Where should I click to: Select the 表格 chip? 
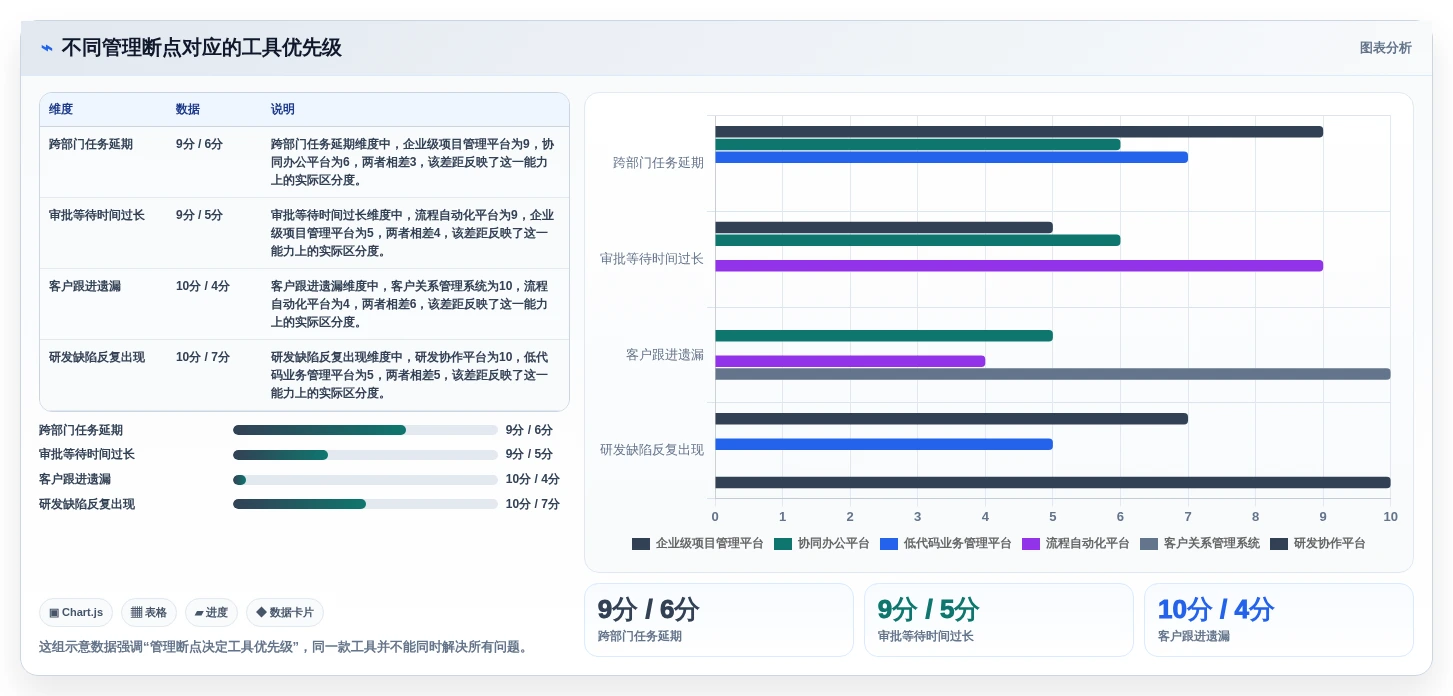(x=149, y=613)
